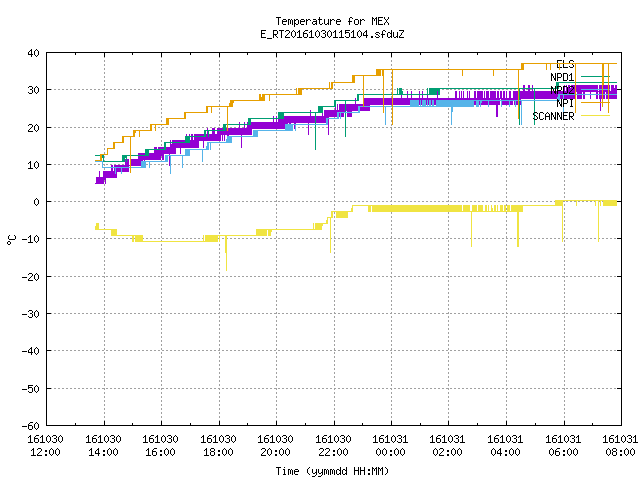Click the green NPD1 legend line sample
The image size is (640, 480).
point(595,77)
